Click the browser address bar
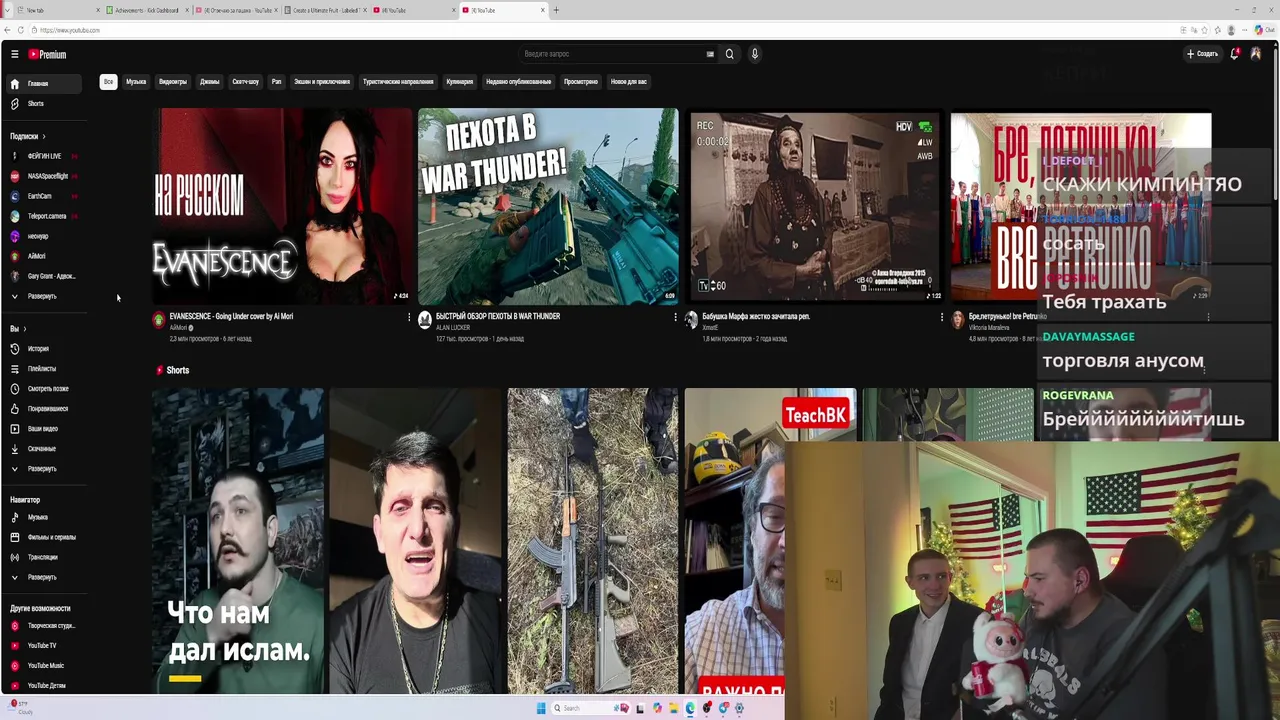The width and height of the screenshot is (1280, 720). pos(600,30)
